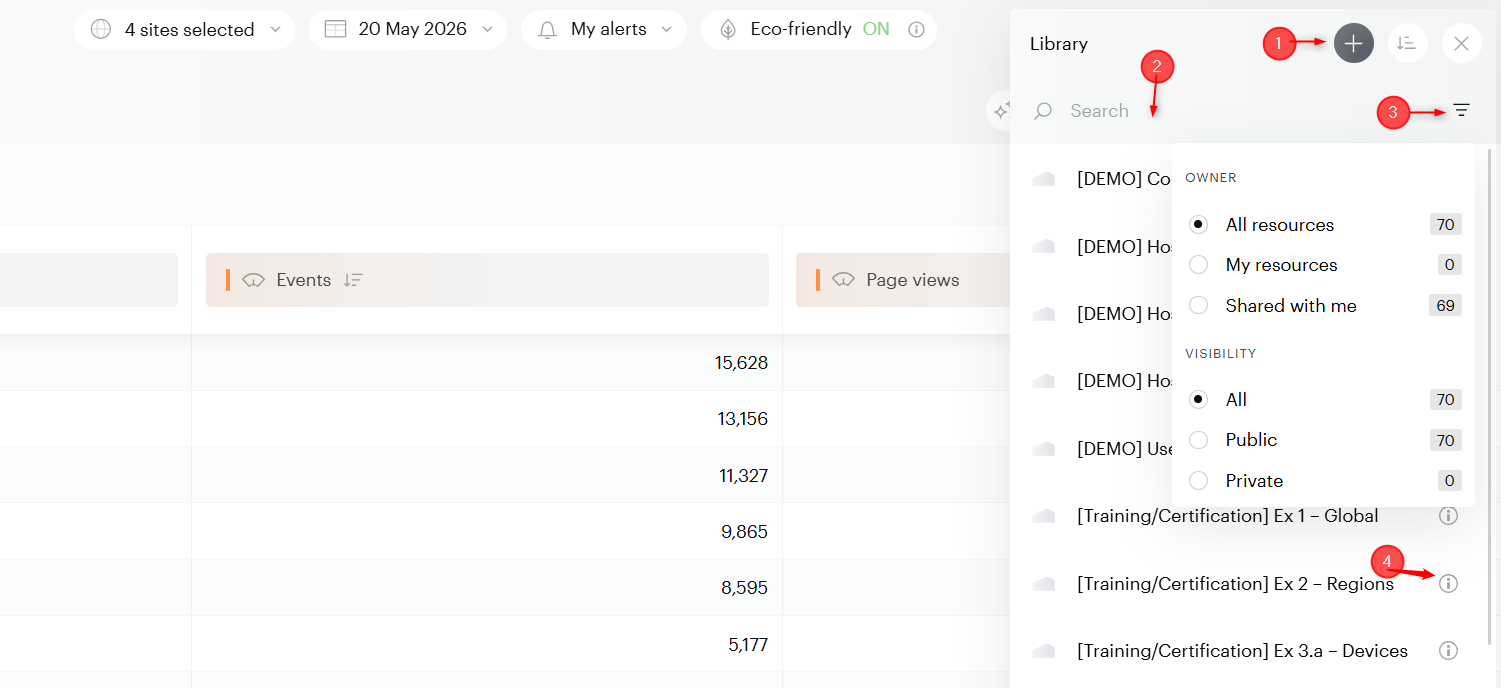Click the sparkle AI assistant icon
This screenshot has width=1501, height=688.
(1000, 111)
